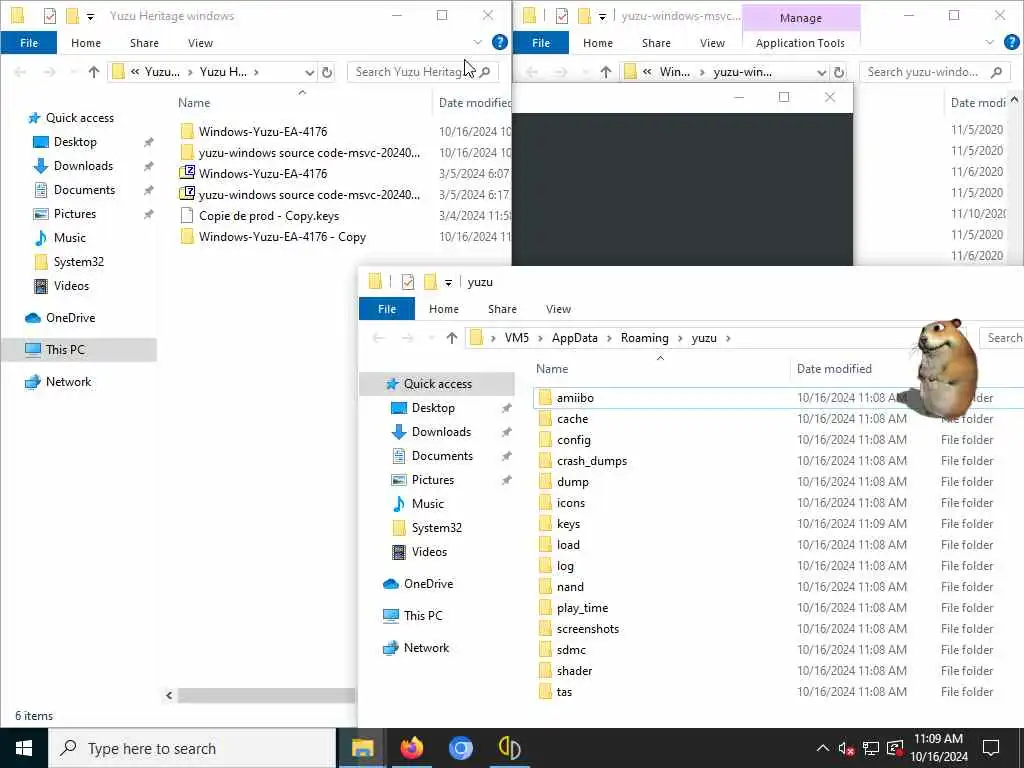Open the notification center icon
The image size is (1024, 768).
pos(991,748)
